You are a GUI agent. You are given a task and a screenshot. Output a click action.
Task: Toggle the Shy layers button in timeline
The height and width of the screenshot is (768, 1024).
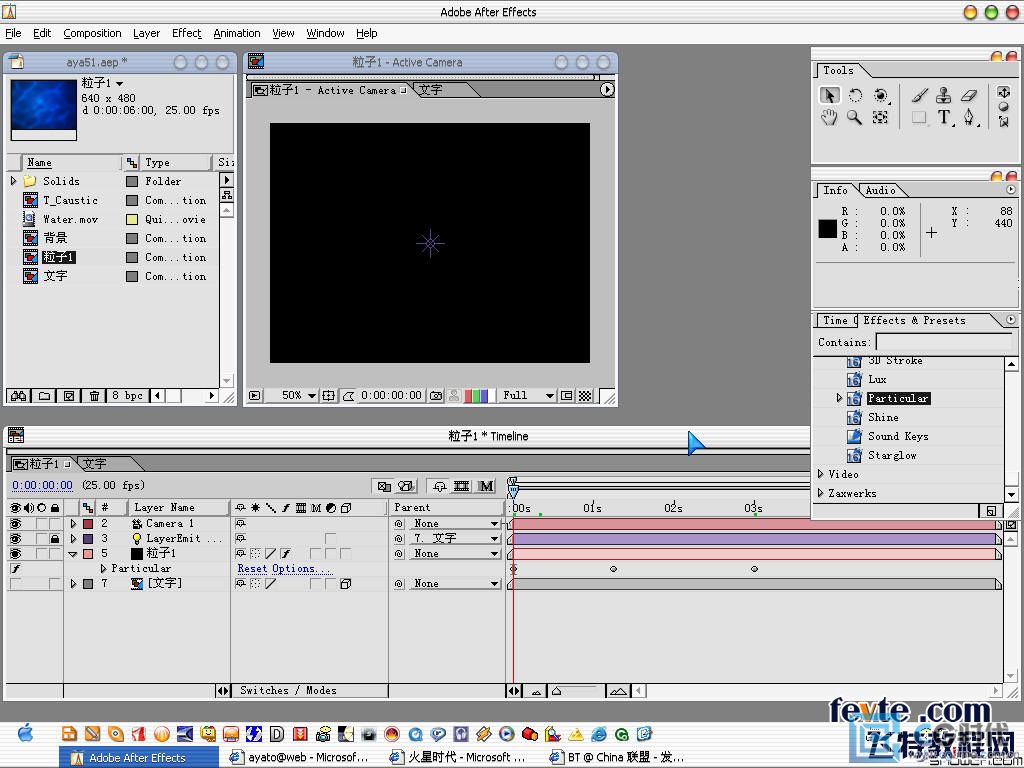click(439, 486)
